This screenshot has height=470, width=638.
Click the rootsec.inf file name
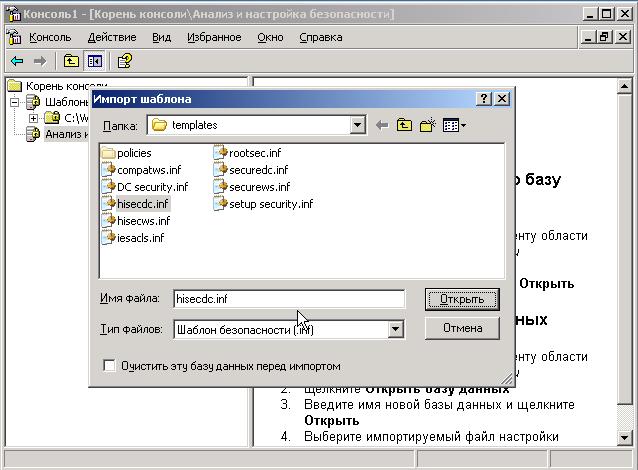[x=255, y=153]
